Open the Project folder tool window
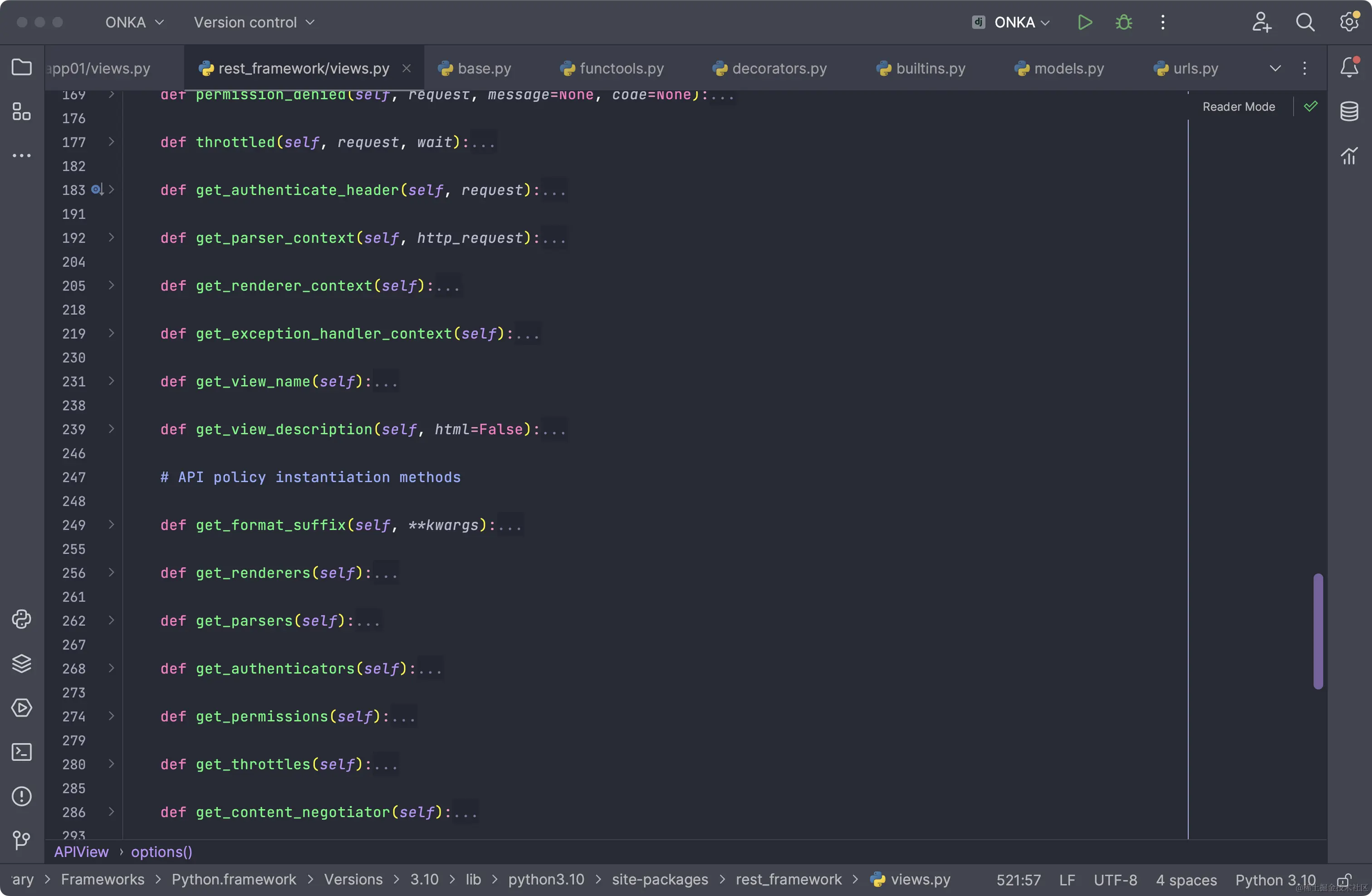The height and width of the screenshot is (896, 1372). click(x=21, y=67)
